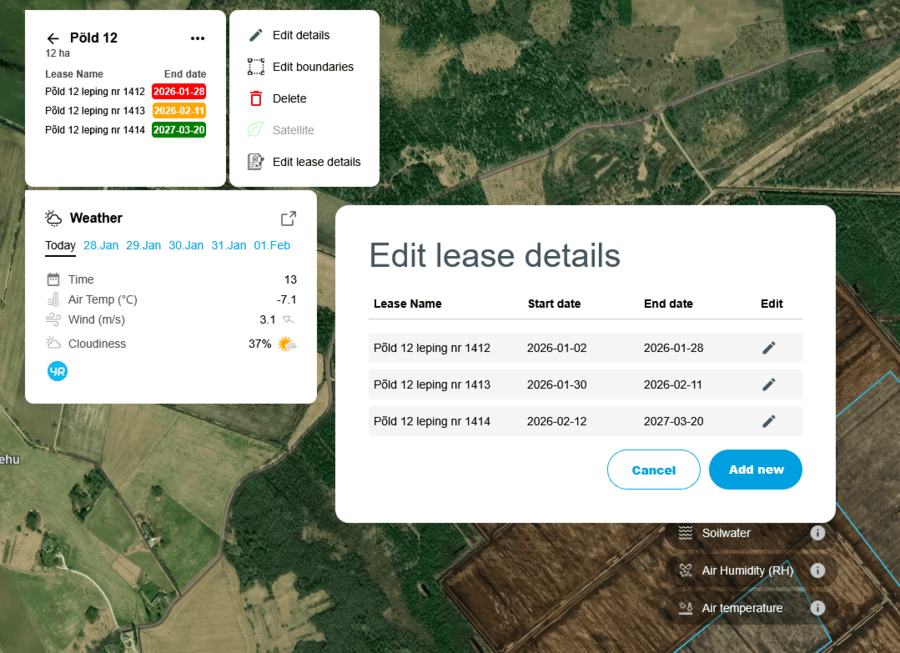Switch weather forecast to 28.Jan tab
The image size is (900, 653).
click(101, 246)
